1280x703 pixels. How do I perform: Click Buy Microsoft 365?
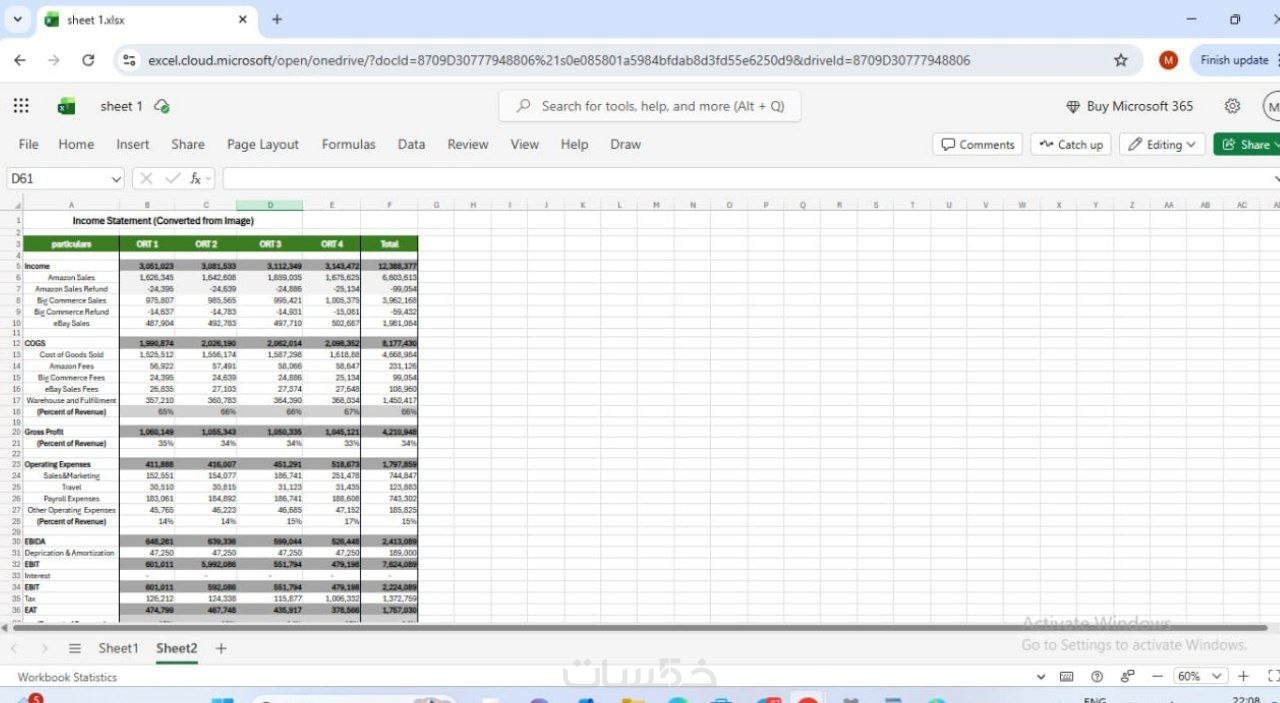click(x=1129, y=106)
